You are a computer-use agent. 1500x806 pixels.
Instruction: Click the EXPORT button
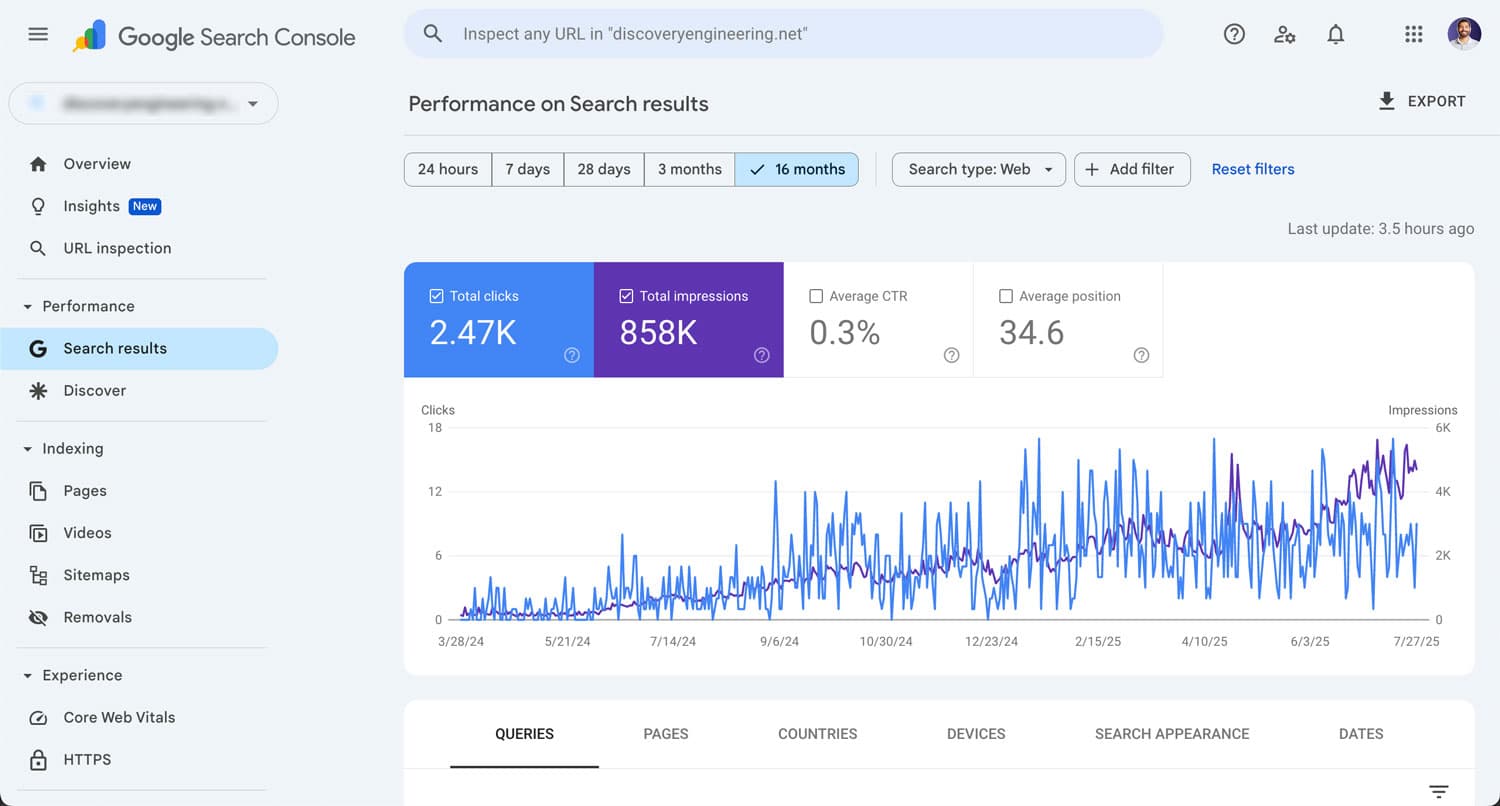click(1421, 100)
